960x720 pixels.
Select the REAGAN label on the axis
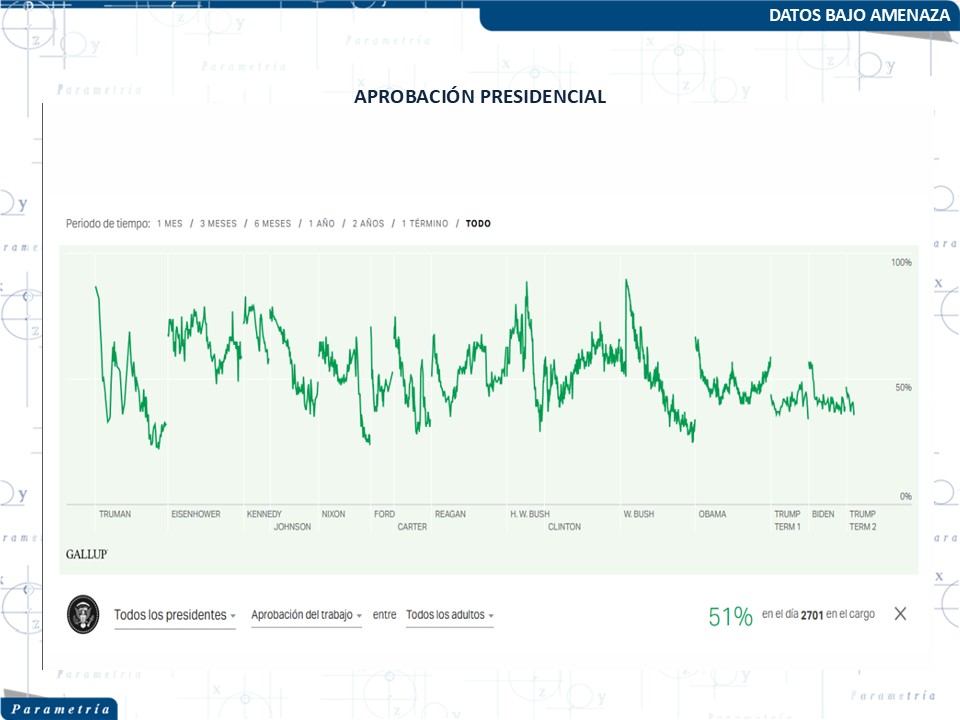pos(450,514)
